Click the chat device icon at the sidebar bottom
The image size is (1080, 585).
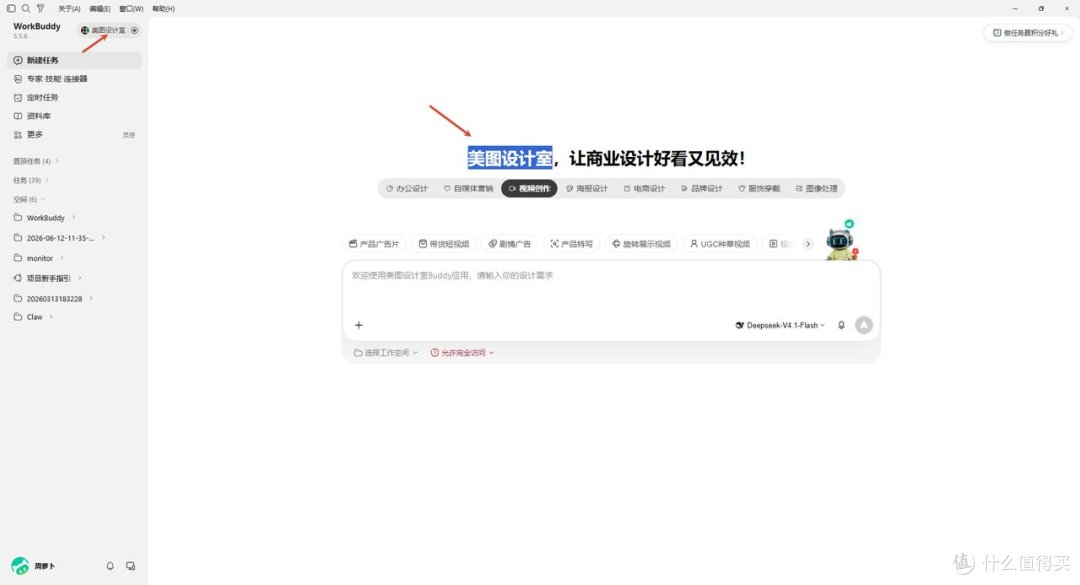tap(130, 566)
